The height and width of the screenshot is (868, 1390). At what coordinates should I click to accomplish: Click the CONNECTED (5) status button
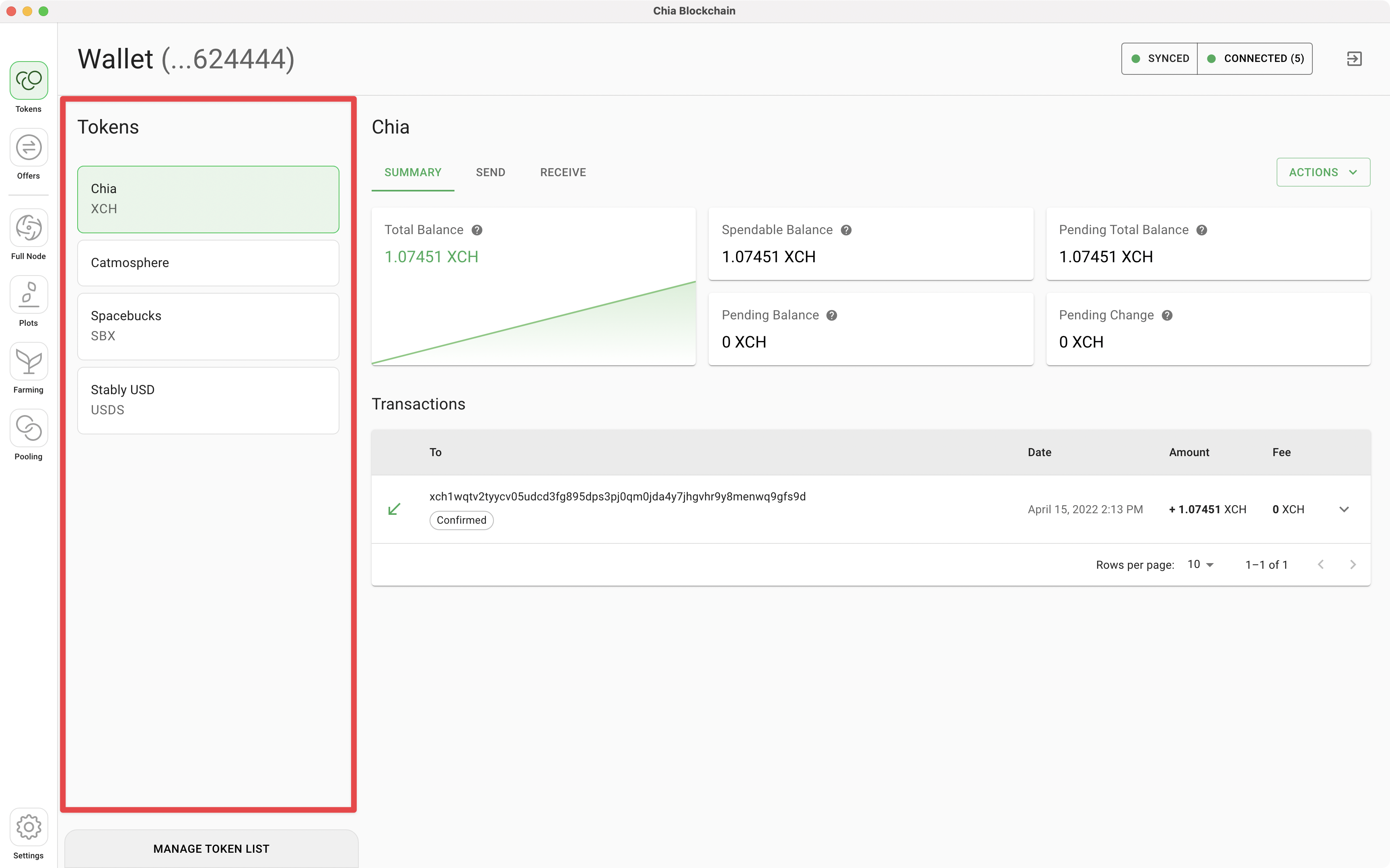pos(1255,59)
